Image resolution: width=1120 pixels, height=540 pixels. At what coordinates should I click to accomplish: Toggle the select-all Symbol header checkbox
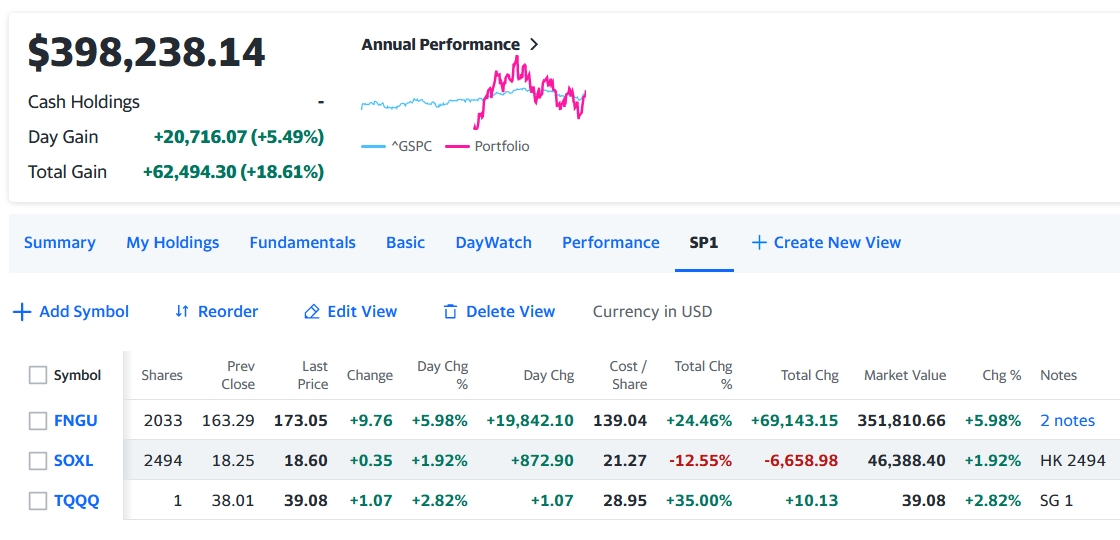pos(38,375)
